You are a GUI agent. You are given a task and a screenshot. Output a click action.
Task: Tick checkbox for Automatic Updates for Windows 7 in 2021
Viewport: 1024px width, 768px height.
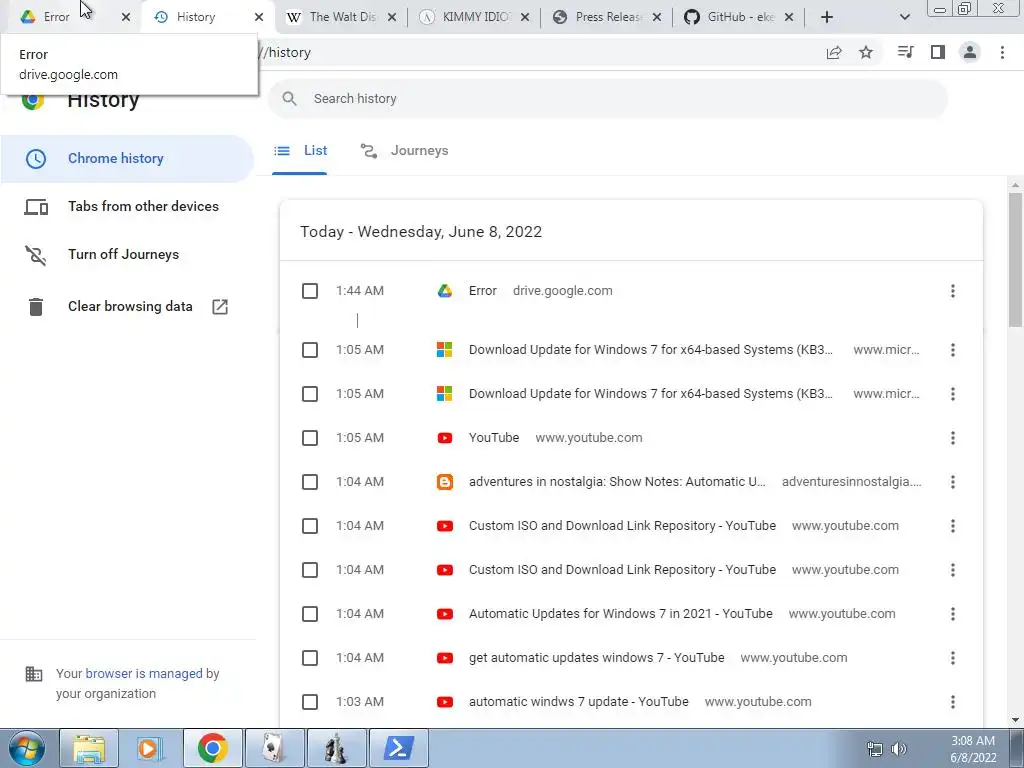tap(310, 614)
